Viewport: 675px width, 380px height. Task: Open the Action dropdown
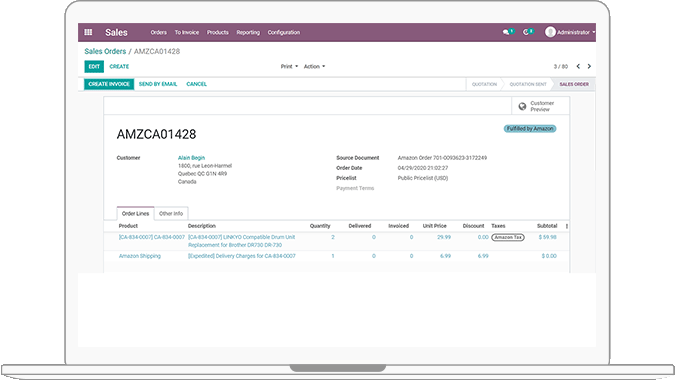coord(314,66)
